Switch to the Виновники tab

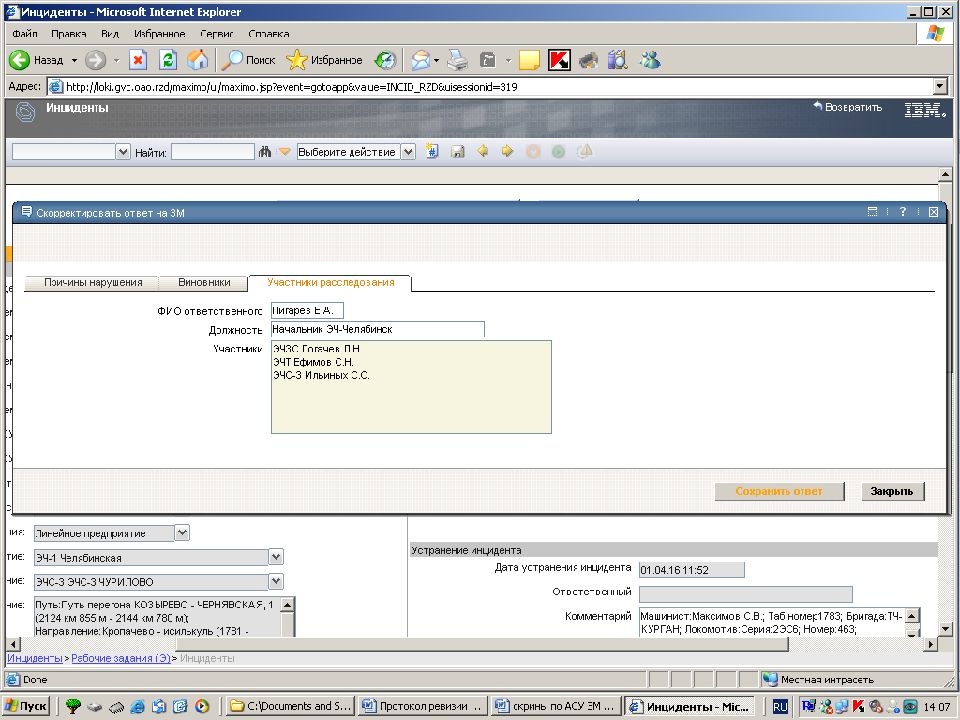coord(204,282)
